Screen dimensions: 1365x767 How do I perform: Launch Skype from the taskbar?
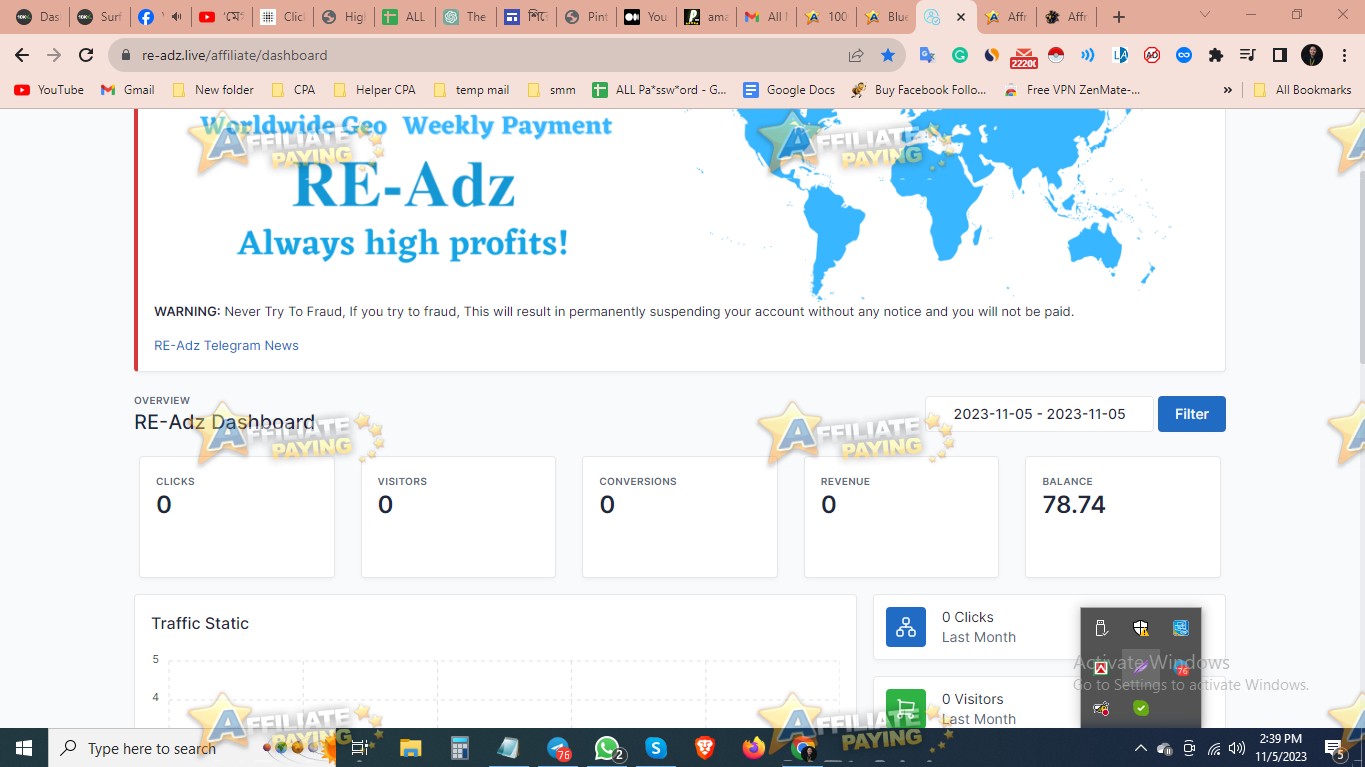point(656,747)
